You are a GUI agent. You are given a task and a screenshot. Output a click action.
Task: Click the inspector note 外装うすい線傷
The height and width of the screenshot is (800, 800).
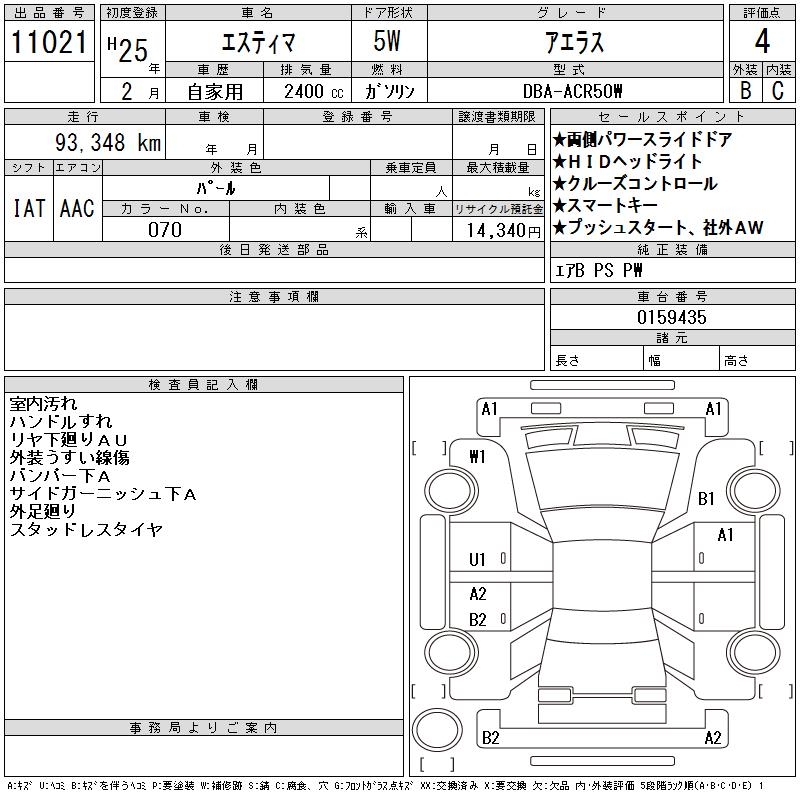click(69, 457)
